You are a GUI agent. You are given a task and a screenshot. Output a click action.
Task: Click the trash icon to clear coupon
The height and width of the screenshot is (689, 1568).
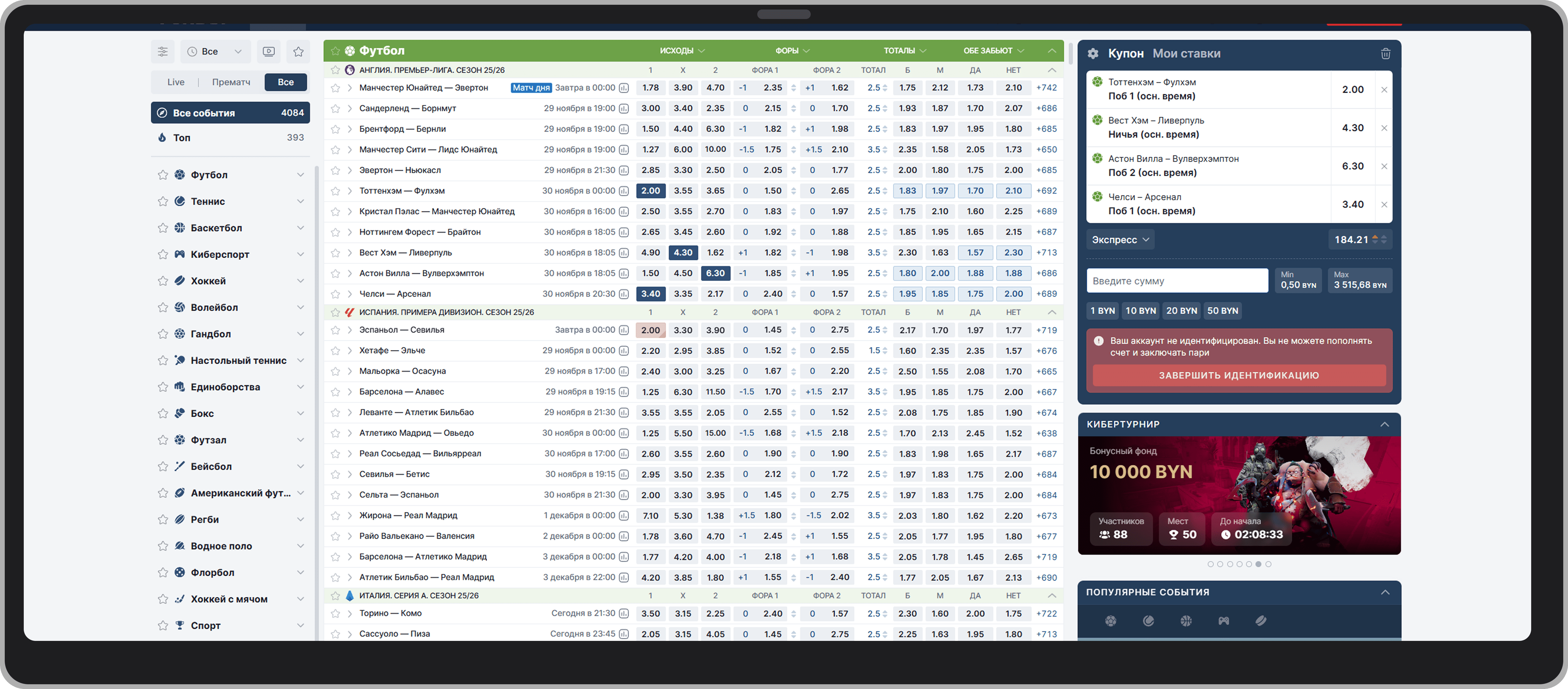tap(1385, 53)
